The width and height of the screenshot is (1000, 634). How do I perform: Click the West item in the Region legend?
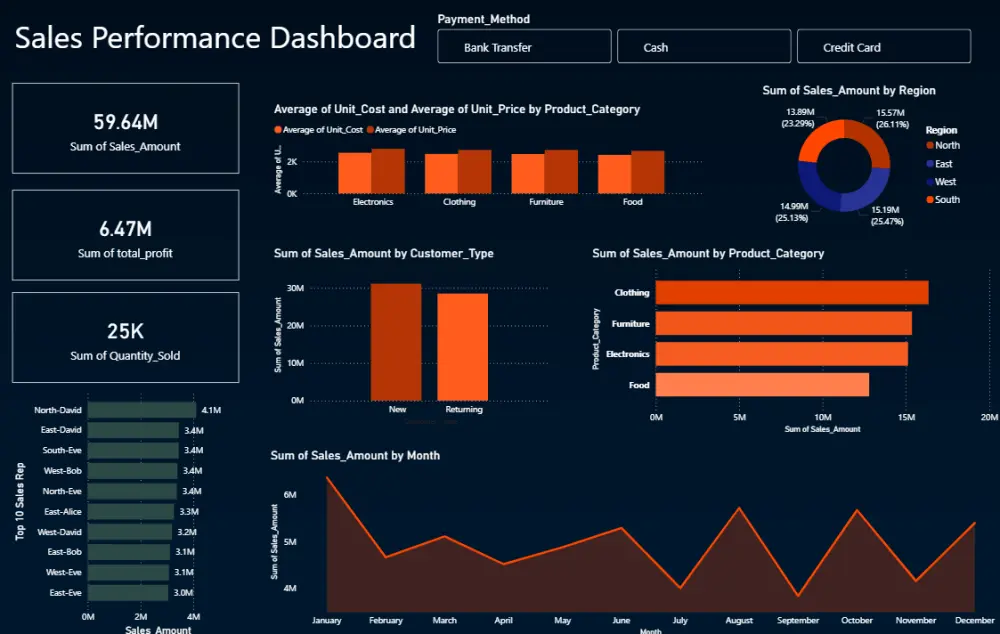click(944, 181)
